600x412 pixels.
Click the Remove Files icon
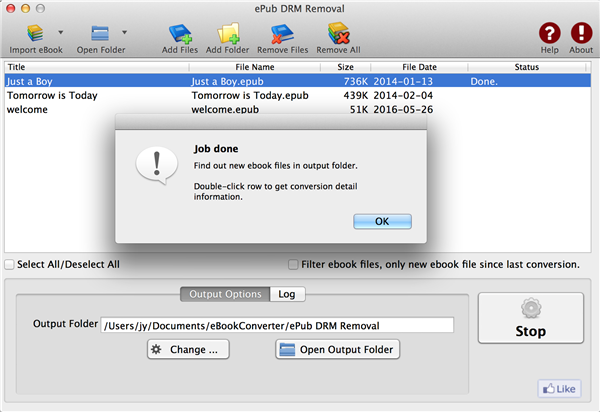click(282, 34)
